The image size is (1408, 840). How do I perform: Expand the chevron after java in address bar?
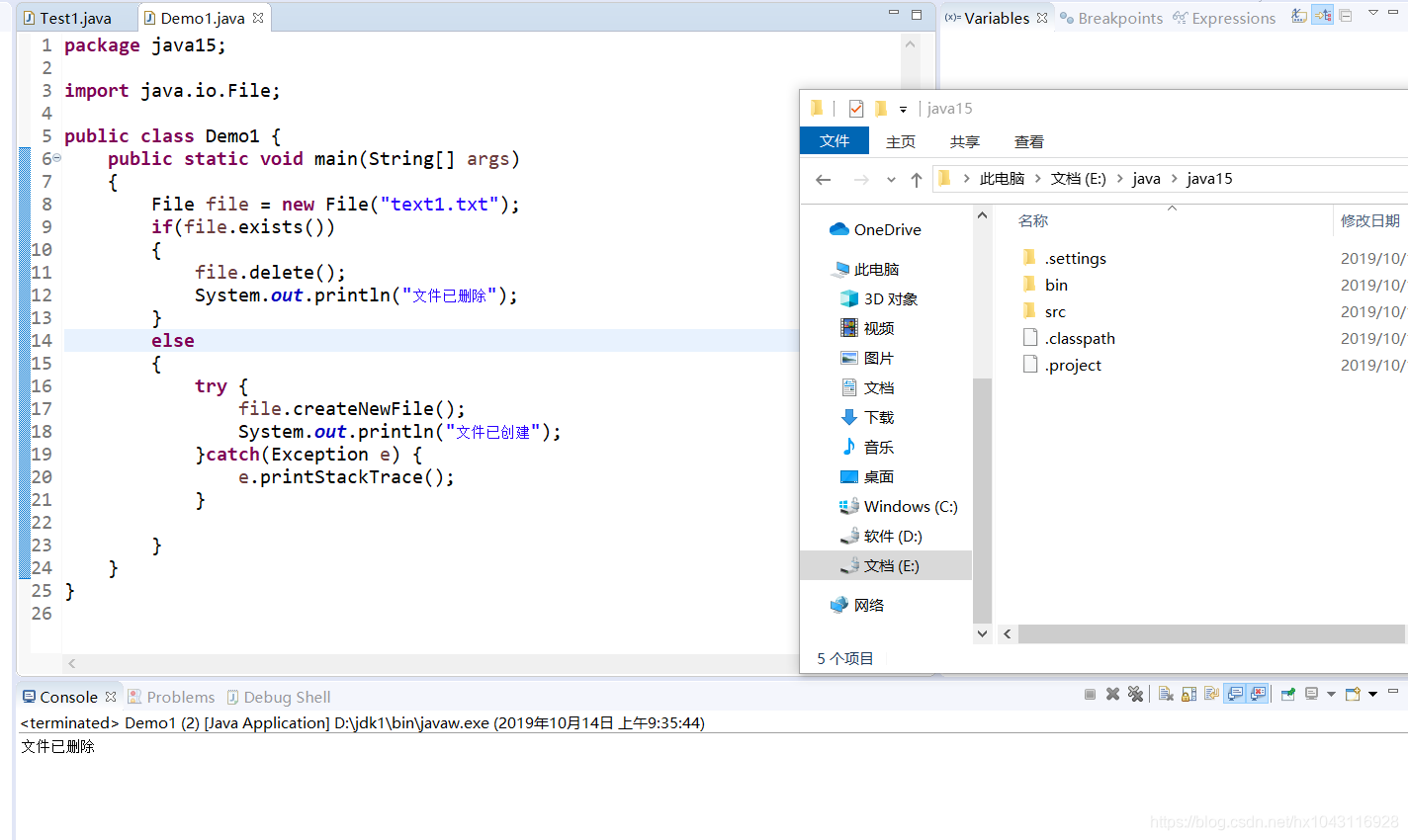[x=1174, y=179]
